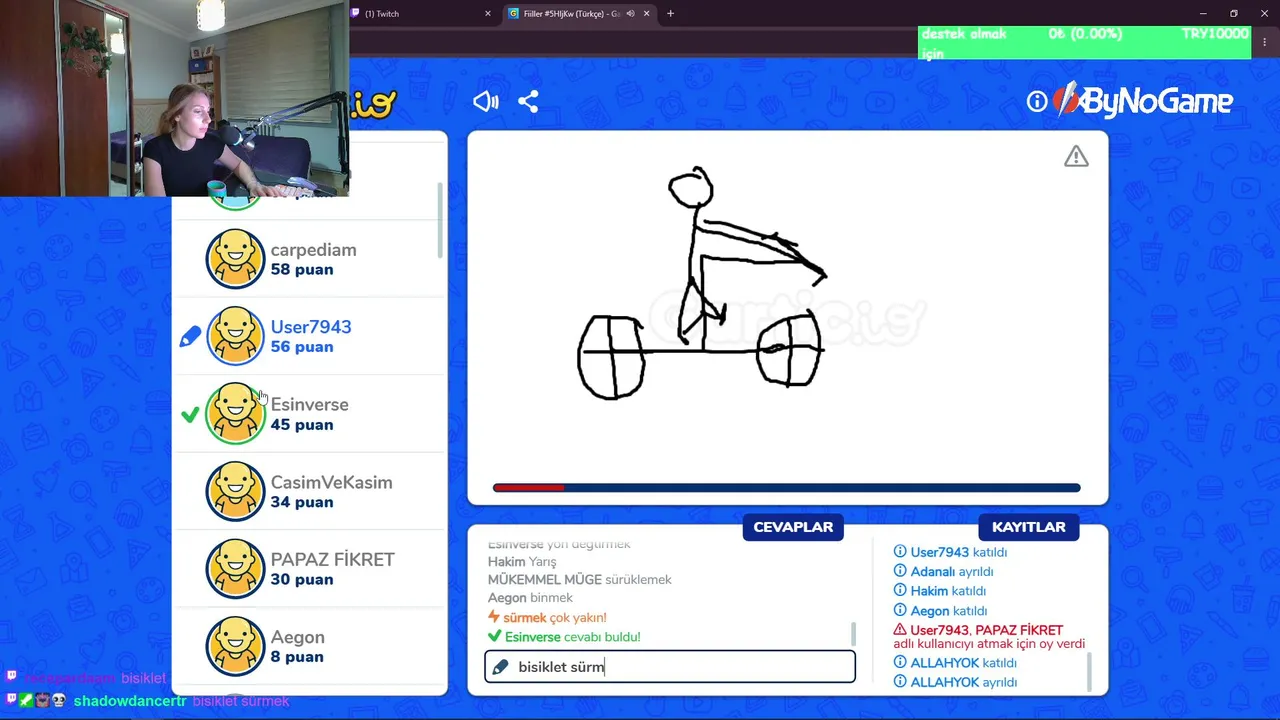
Task: Click Esinverse's avatar
Action: point(235,414)
